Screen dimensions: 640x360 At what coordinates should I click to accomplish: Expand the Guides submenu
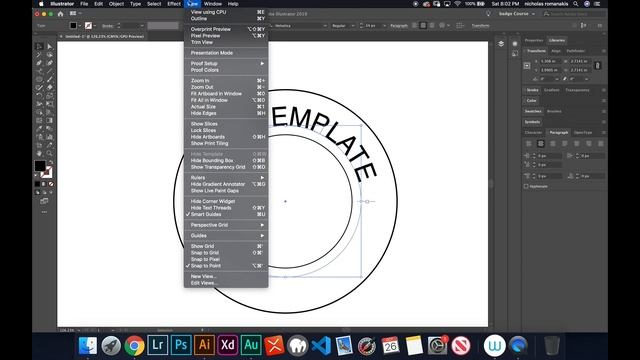coord(226,236)
